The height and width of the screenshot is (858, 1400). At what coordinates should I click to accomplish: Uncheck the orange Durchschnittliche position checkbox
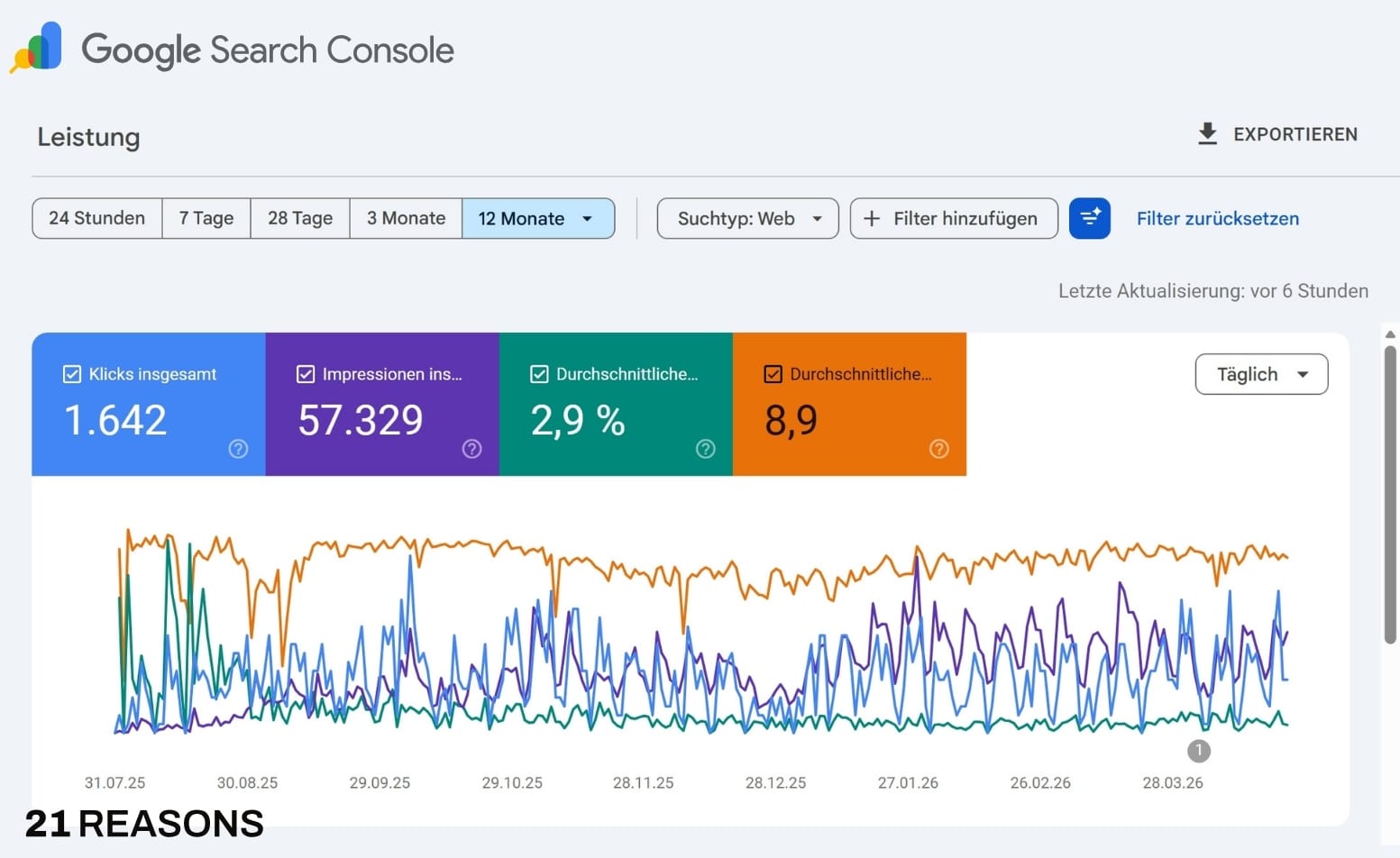point(773,374)
